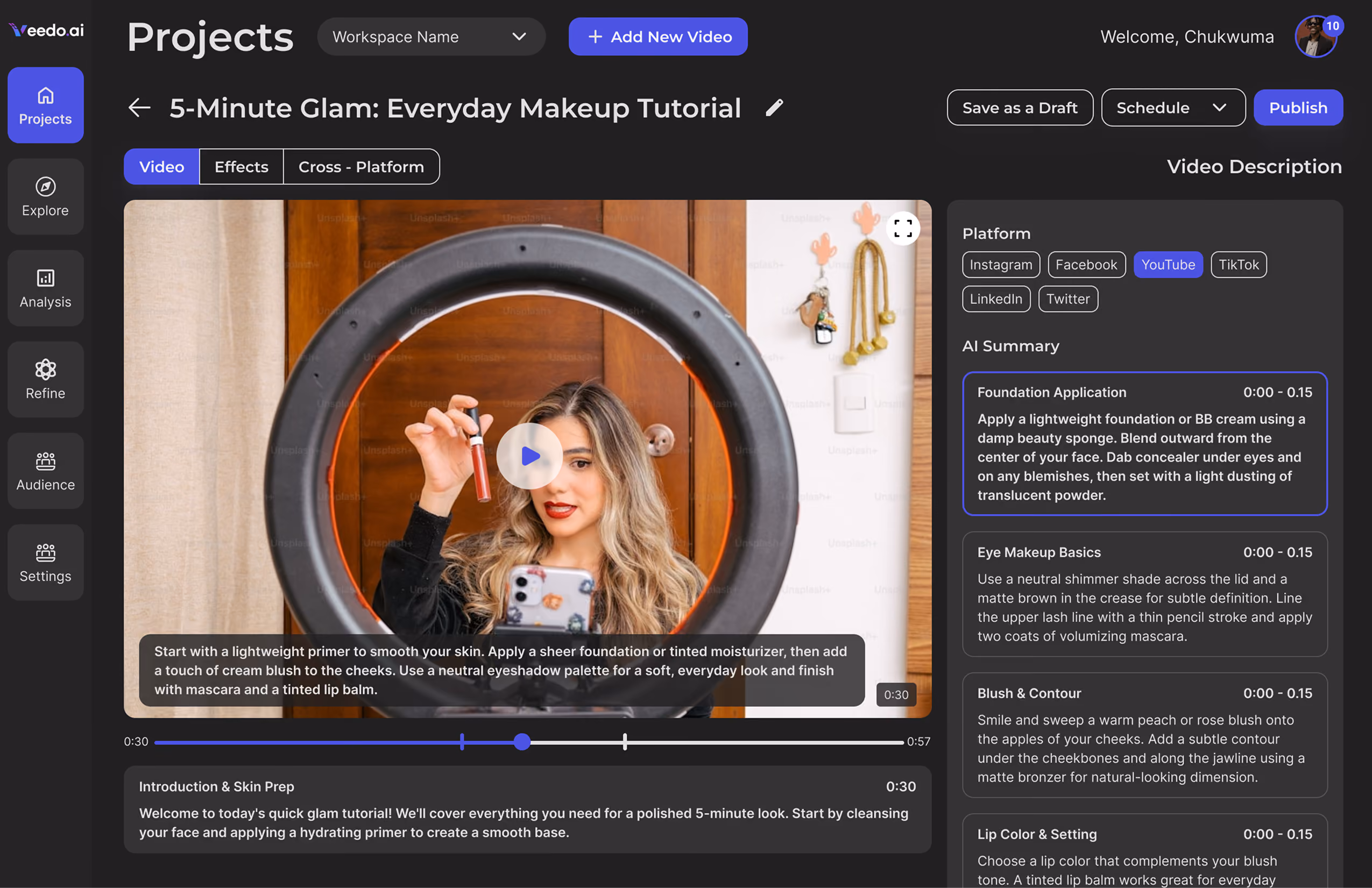Click Save as a Draft
1372x888 pixels.
point(1020,108)
